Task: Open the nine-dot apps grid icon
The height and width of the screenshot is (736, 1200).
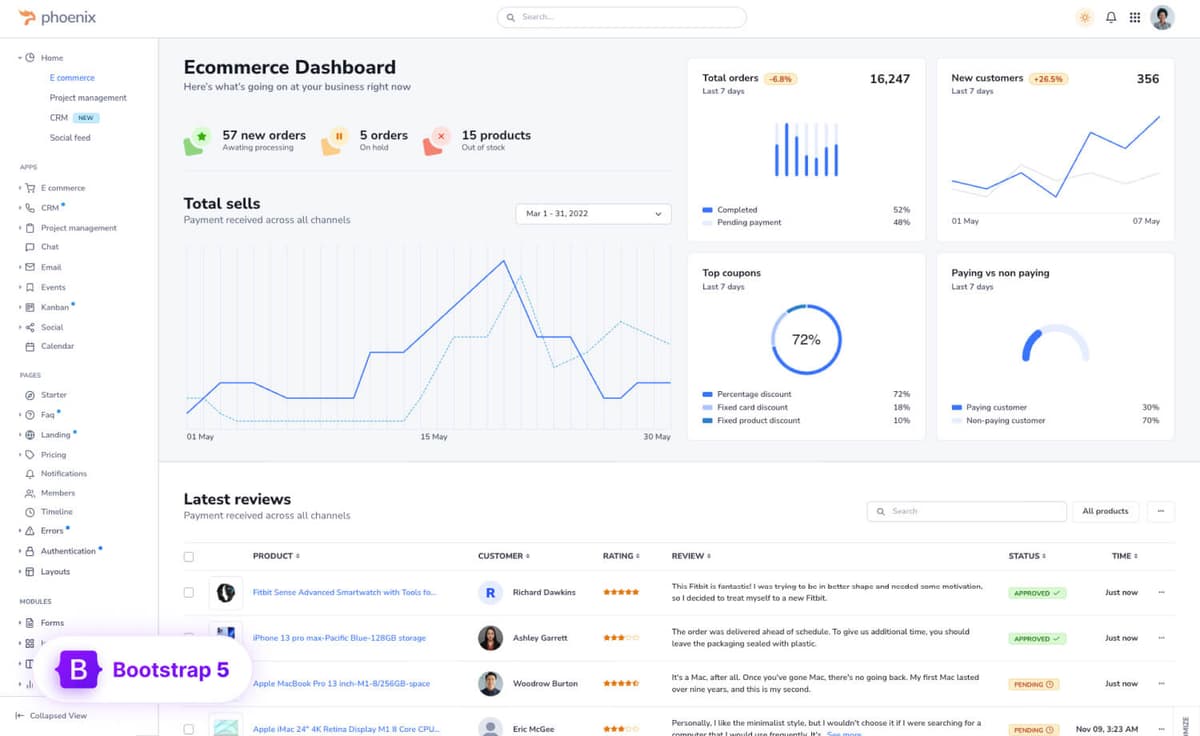Action: pos(1134,18)
